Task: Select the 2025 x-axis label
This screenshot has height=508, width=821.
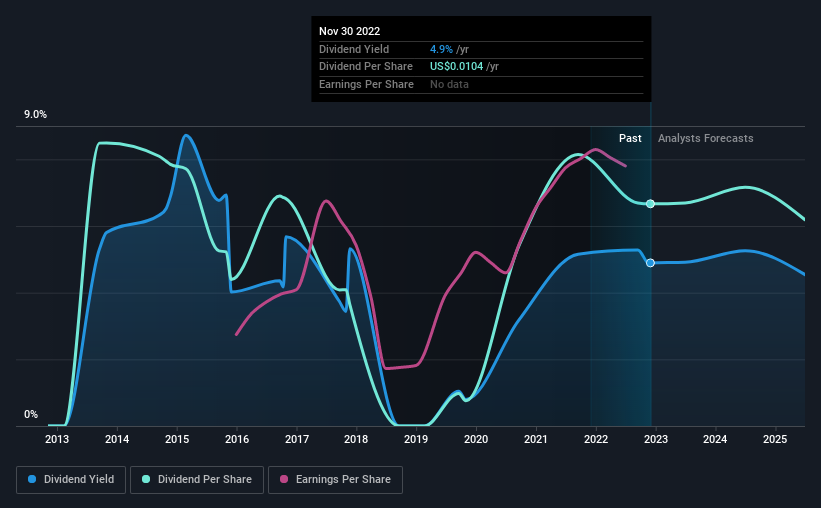Action: click(775, 439)
